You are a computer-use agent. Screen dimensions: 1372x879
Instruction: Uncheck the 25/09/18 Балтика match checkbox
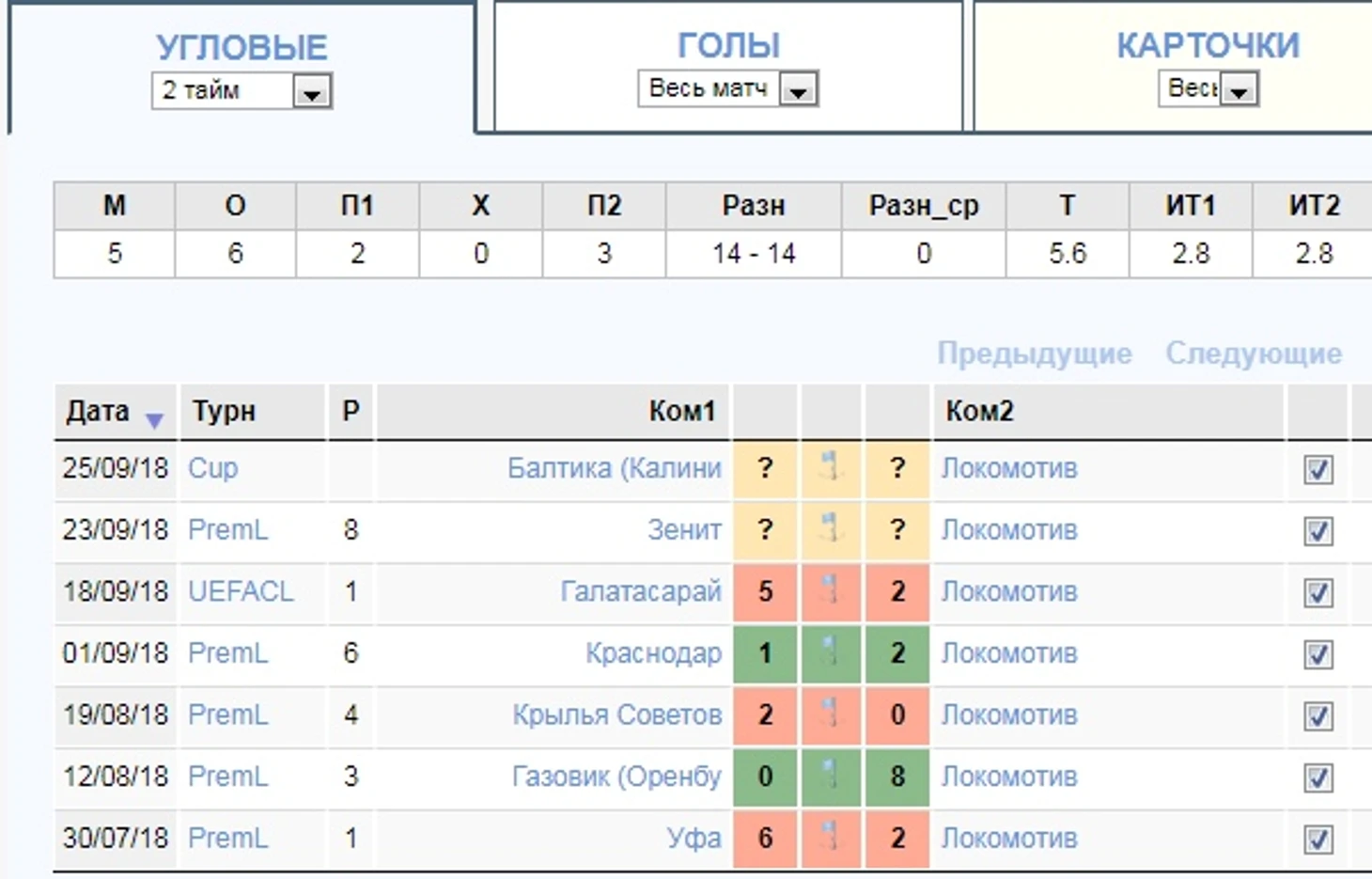(1318, 469)
